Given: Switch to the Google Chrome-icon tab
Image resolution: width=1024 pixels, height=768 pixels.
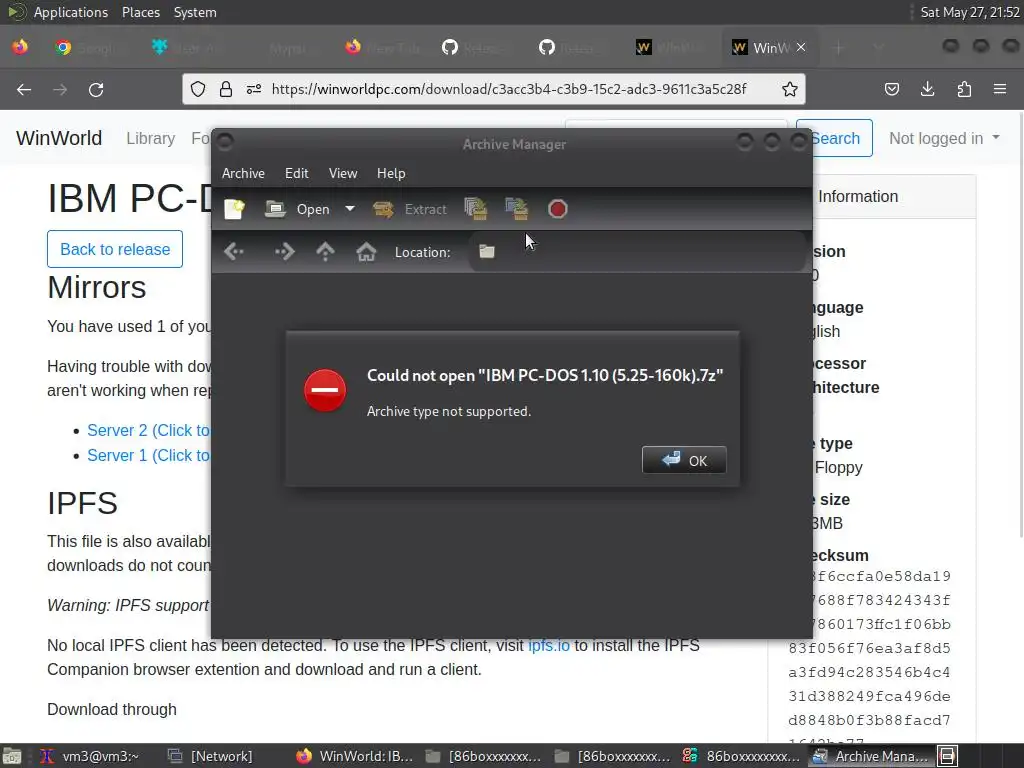Looking at the screenshot, I should (88, 48).
